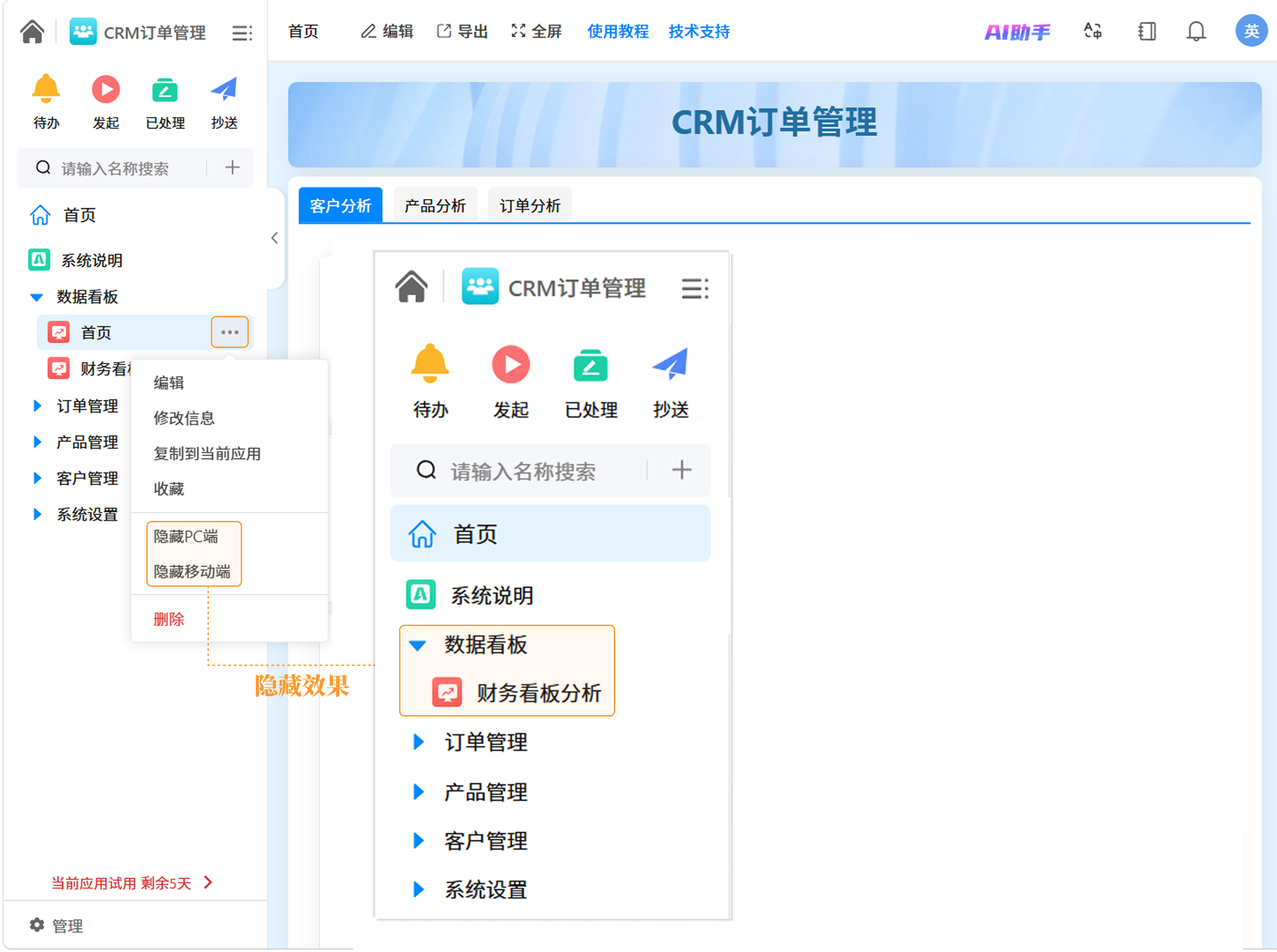The height and width of the screenshot is (952, 1277).
Task: Expand 客户管理 in preview panel
Action: pyautogui.click(x=419, y=841)
